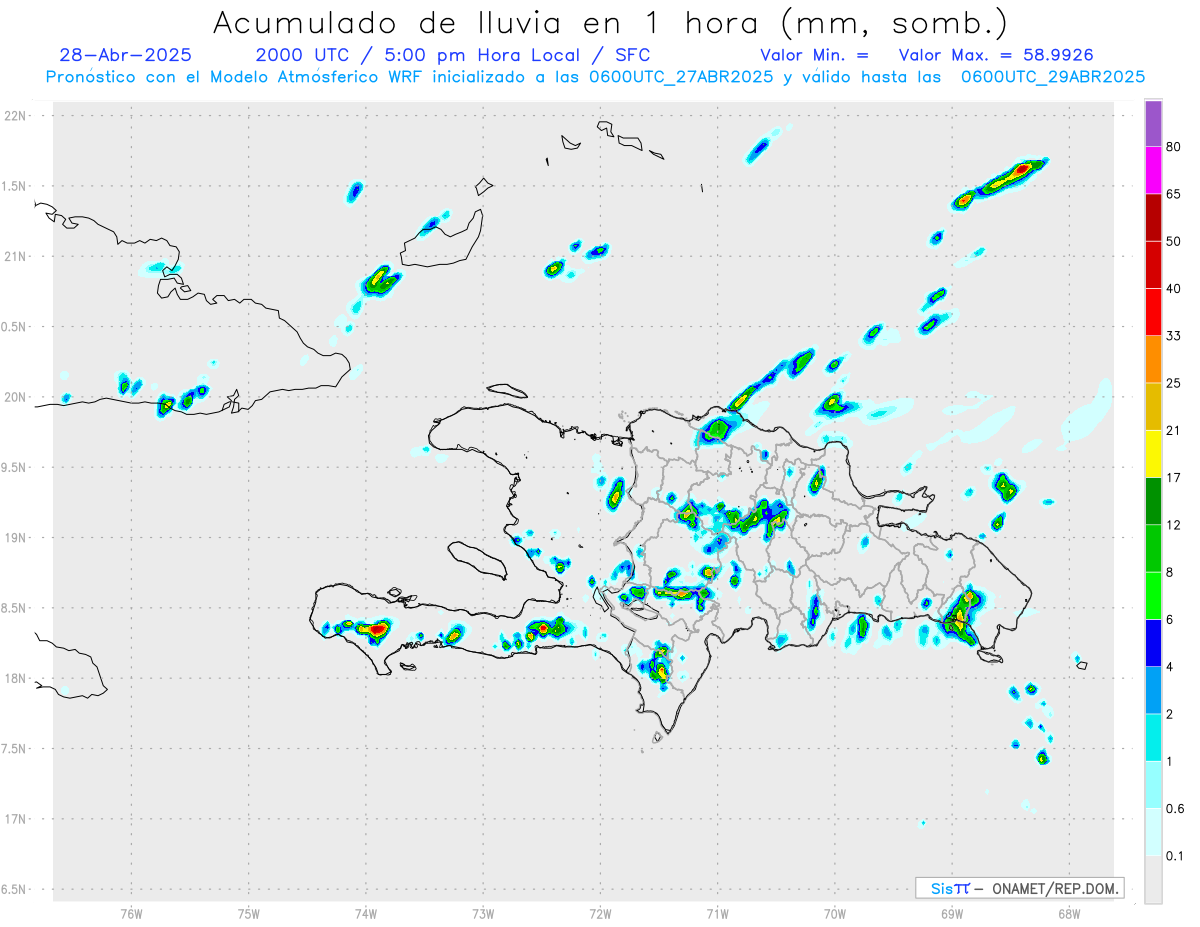The height and width of the screenshot is (927, 1200).
Task: Click the '74W' longitude label
Action: click(x=366, y=914)
